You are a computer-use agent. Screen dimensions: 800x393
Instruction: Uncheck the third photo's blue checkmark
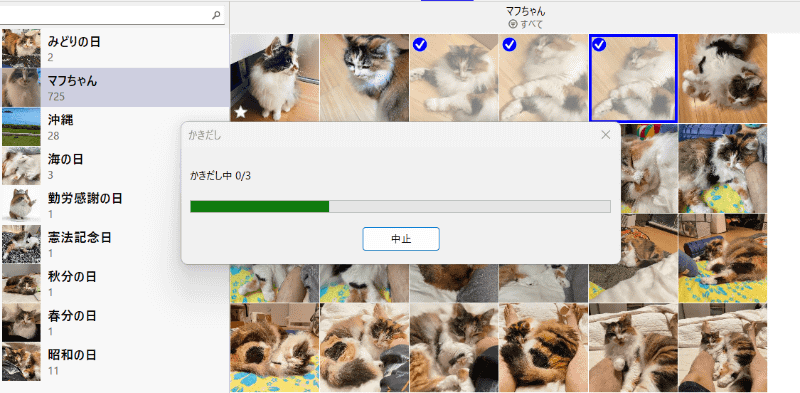(x=419, y=45)
